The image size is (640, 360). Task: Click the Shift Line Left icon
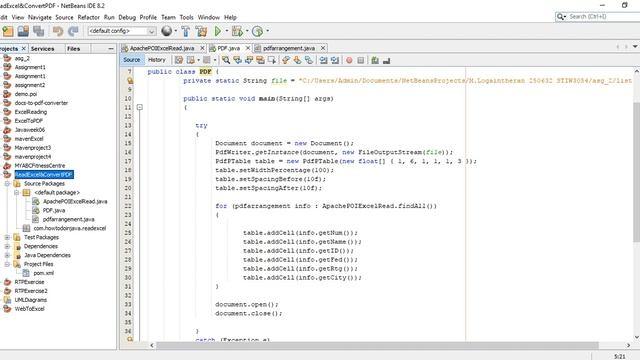323,60
